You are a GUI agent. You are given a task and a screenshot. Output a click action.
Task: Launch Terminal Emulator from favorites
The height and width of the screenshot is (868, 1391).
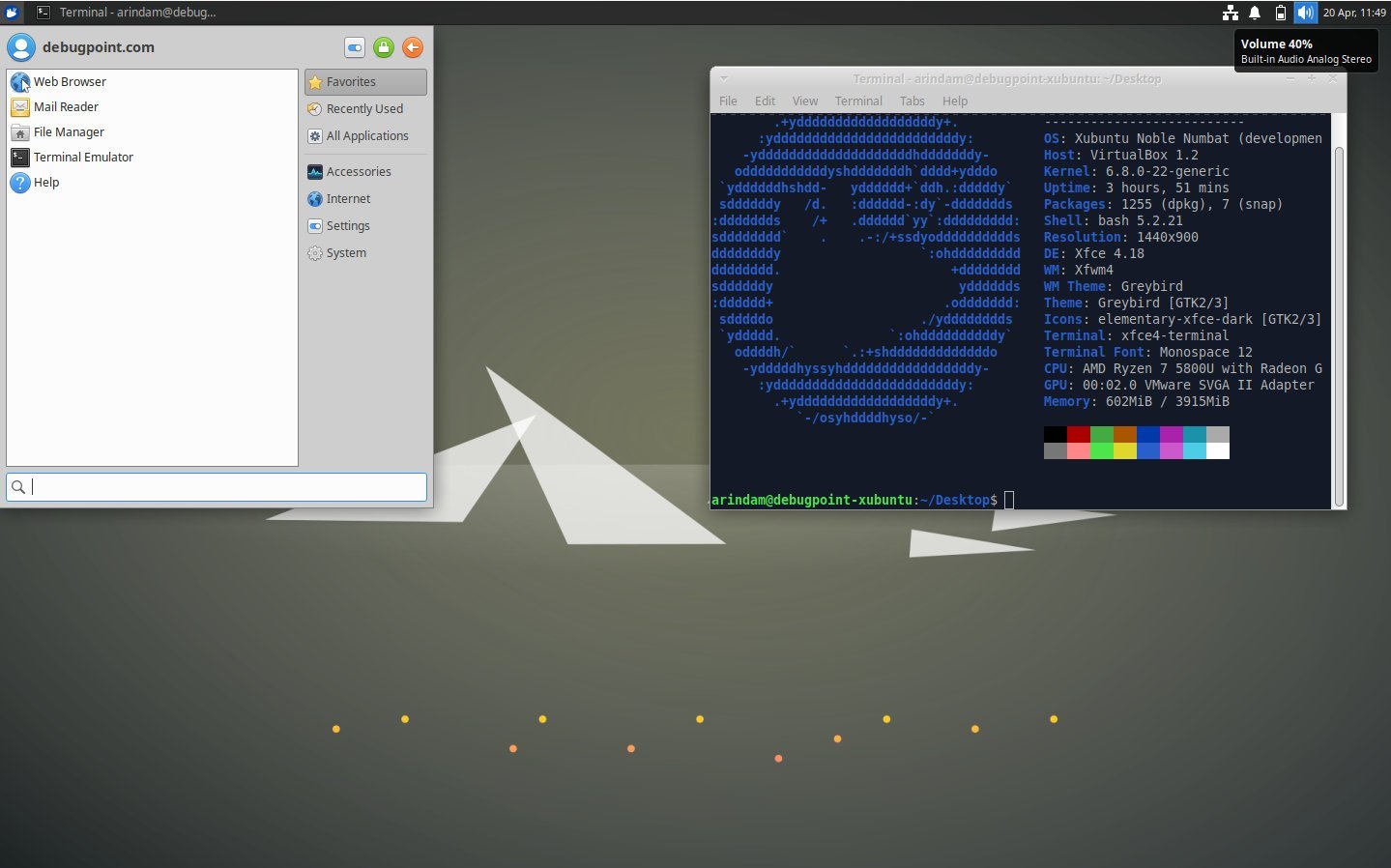[x=83, y=158]
